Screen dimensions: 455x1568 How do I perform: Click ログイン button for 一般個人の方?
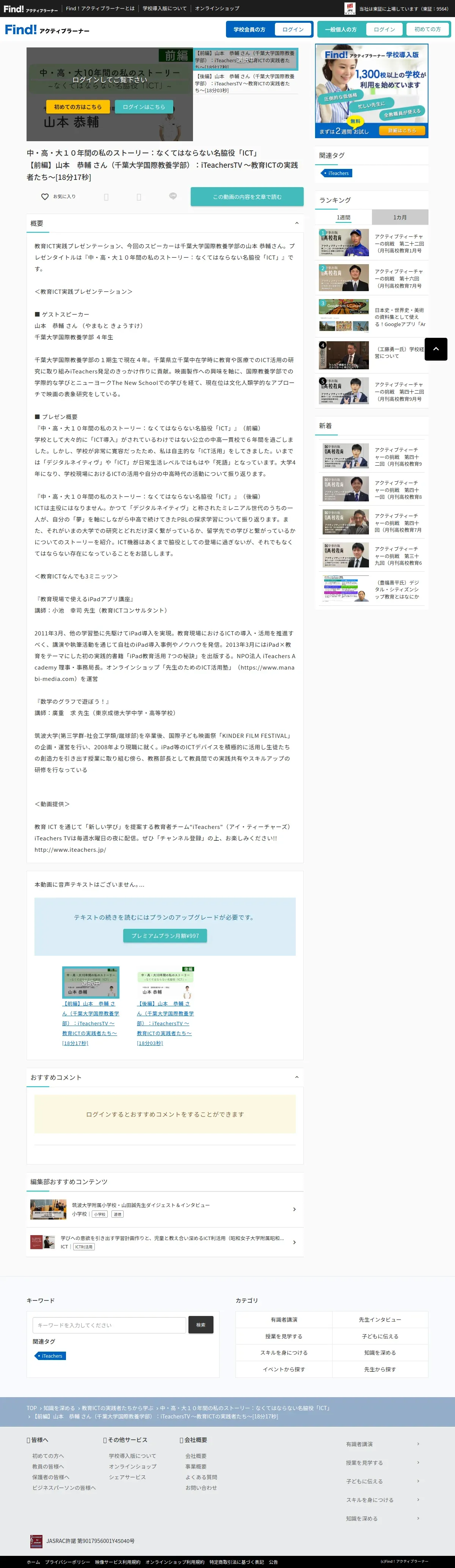[384, 29]
